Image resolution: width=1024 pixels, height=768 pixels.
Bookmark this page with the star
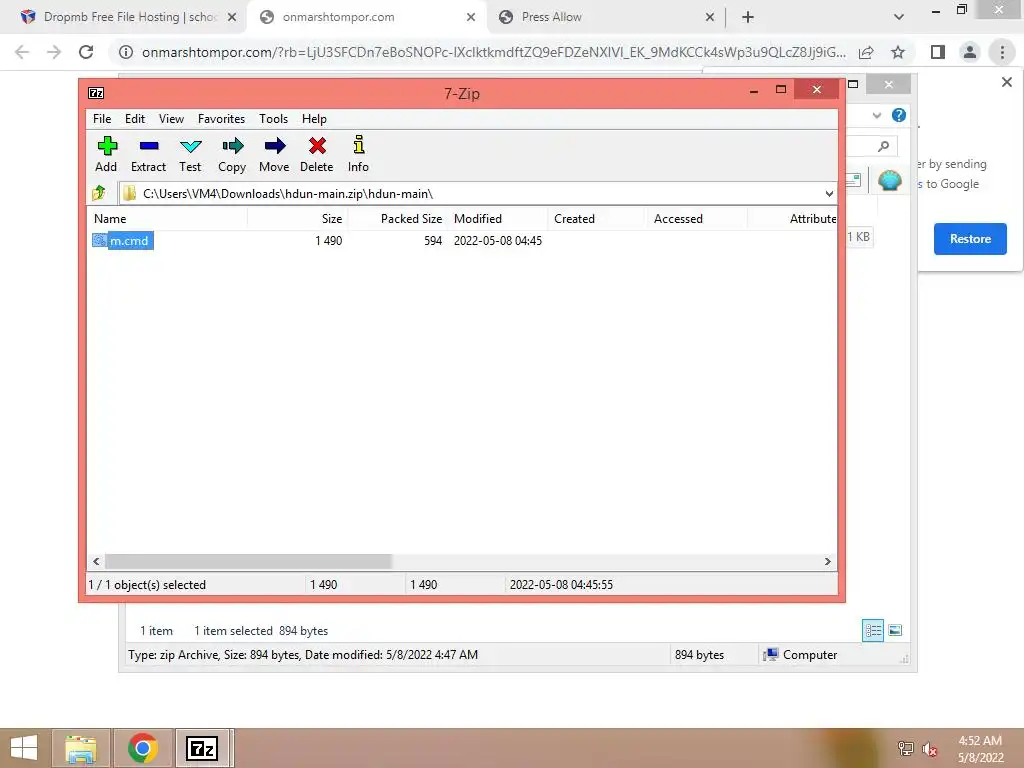(898, 52)
